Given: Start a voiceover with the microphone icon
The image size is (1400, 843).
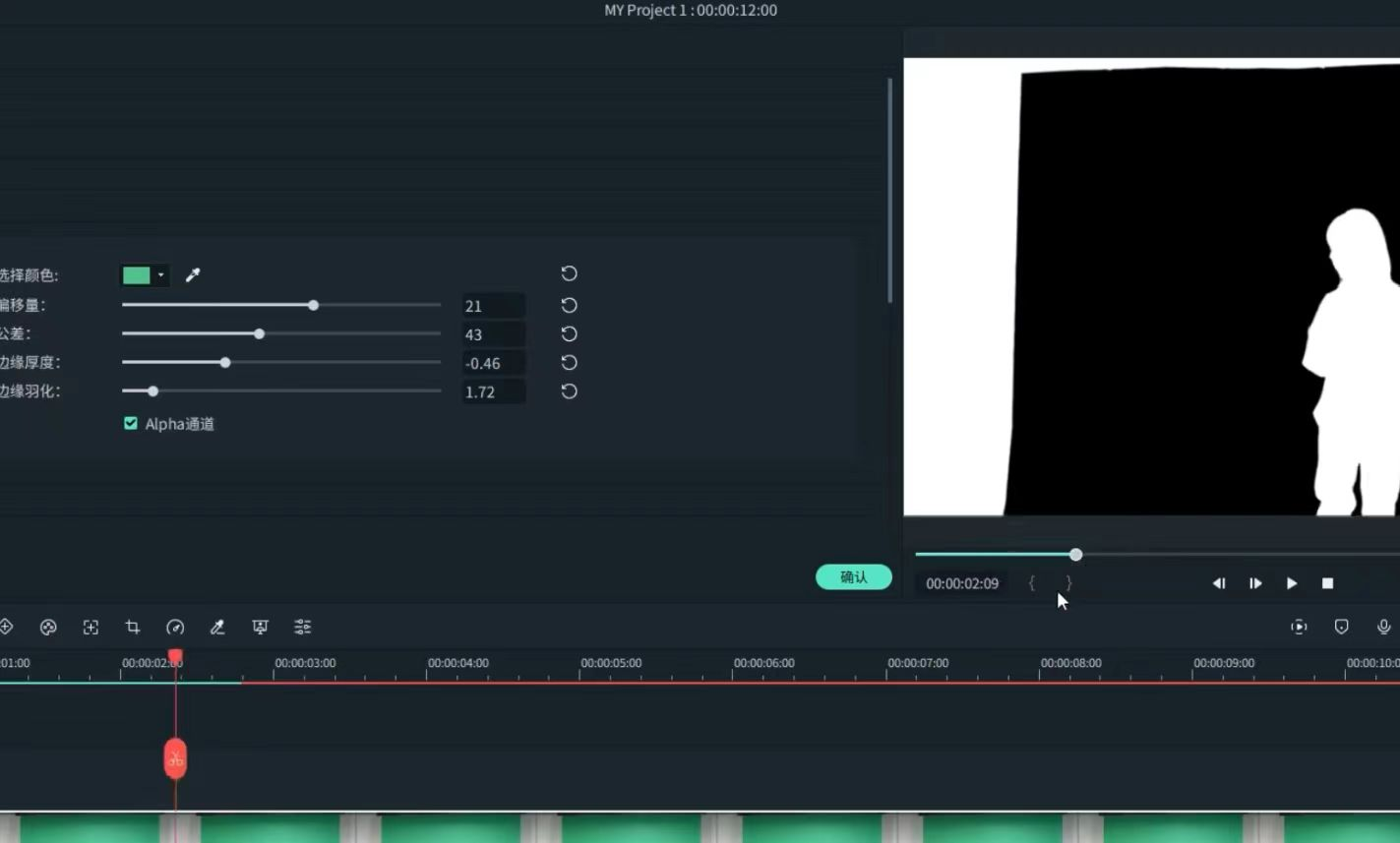Looking at the screenshot, I should (1383, 627).
